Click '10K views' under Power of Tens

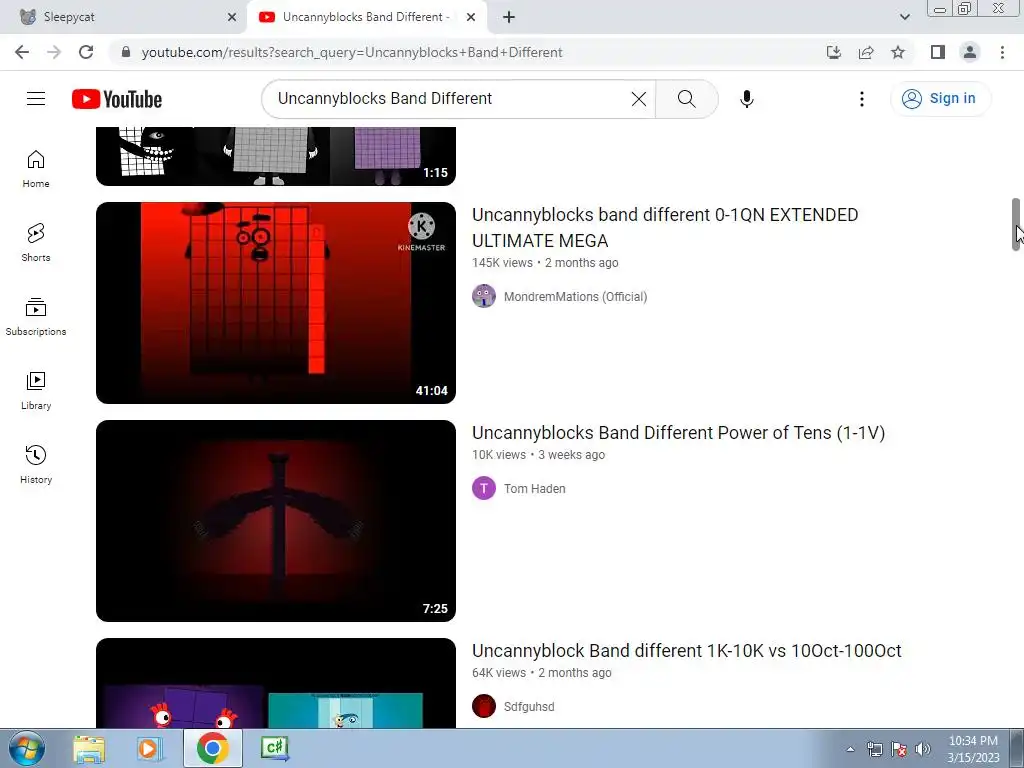[498, 455]
